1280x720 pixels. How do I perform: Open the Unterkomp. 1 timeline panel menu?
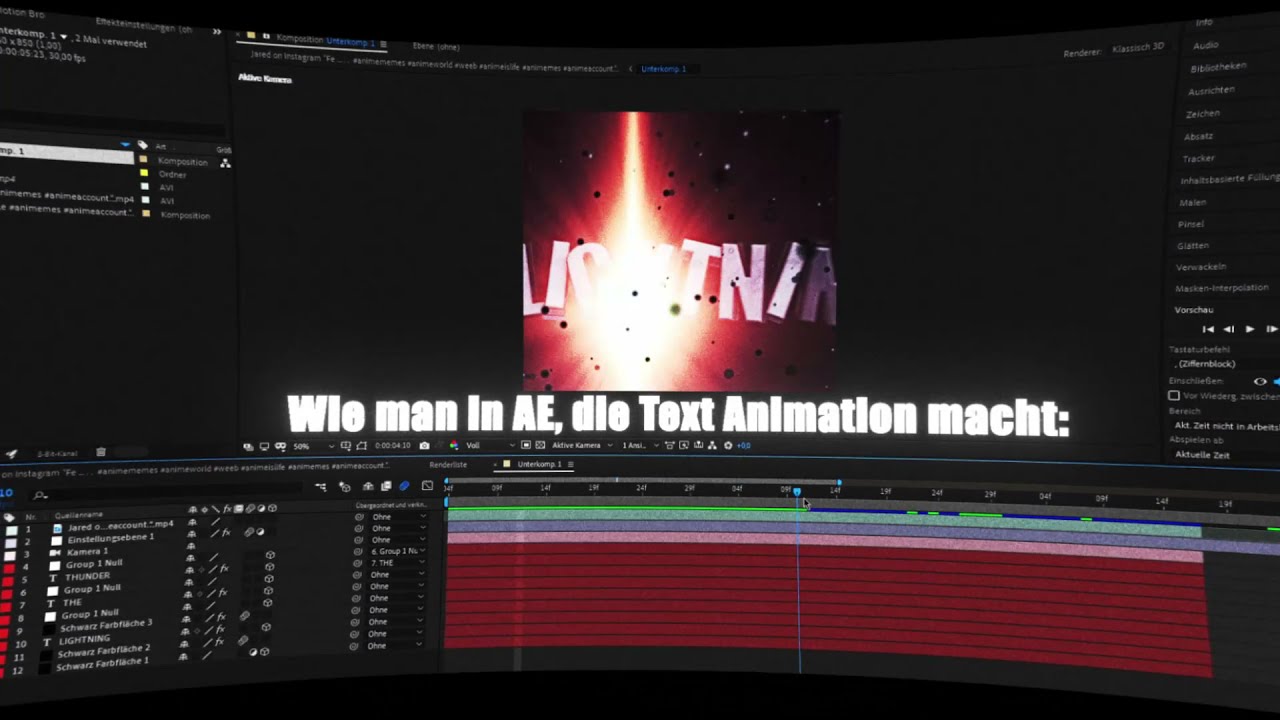coord(571,465)
